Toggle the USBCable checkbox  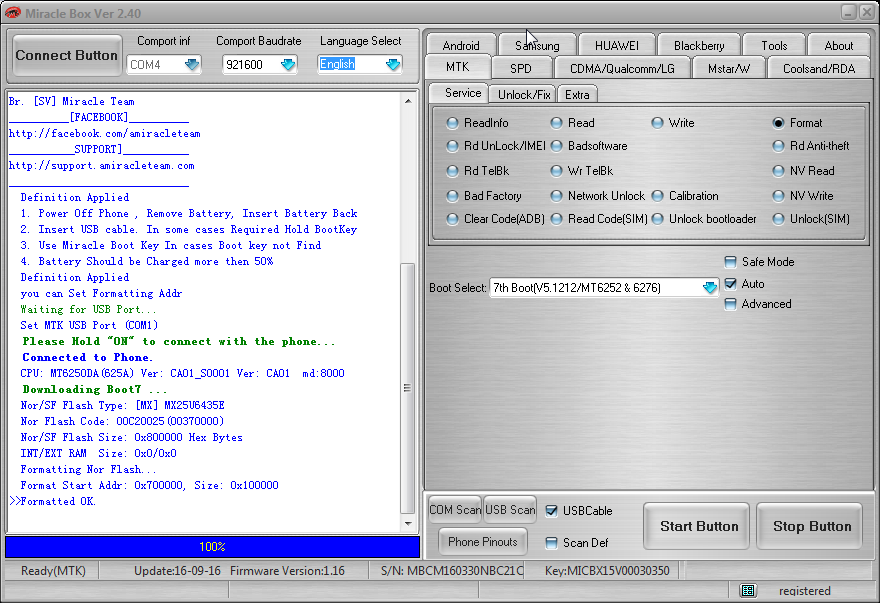tap(552, 510)
